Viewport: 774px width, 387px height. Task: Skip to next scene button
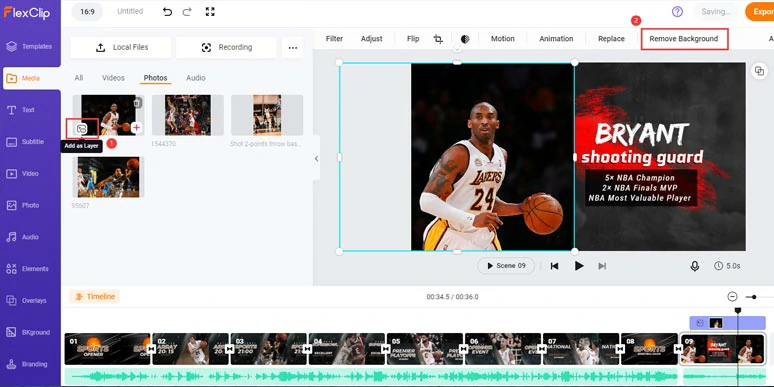click(x=602, y=266)
